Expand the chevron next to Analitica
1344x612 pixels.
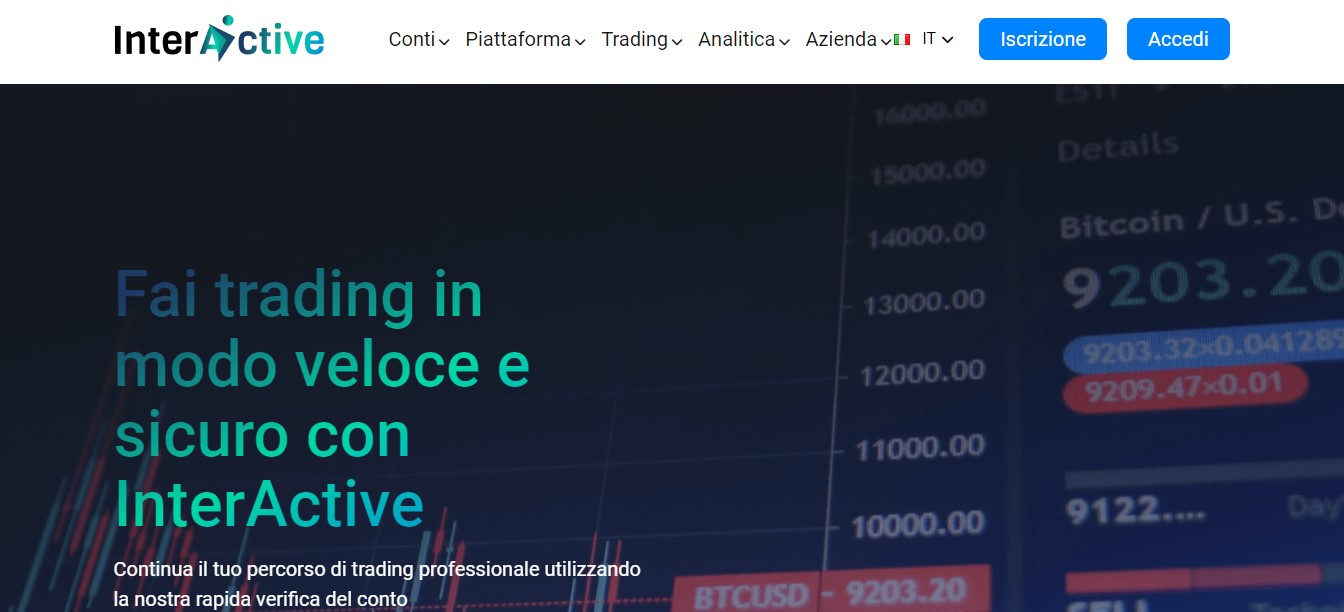pos(785,41)
